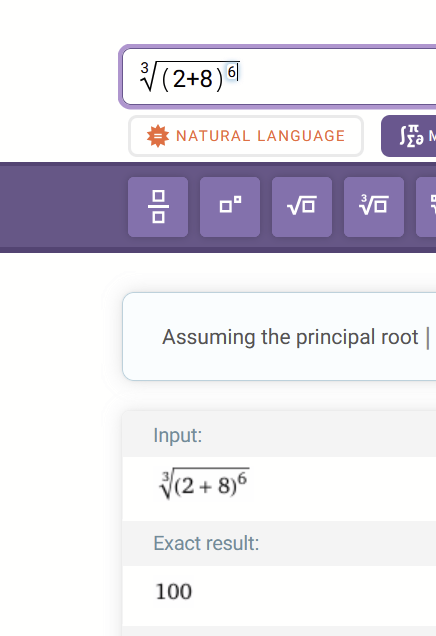Screen dimensions: 436x636
Task: Switch to Natural Language input mode
Action: pos(246,136)
